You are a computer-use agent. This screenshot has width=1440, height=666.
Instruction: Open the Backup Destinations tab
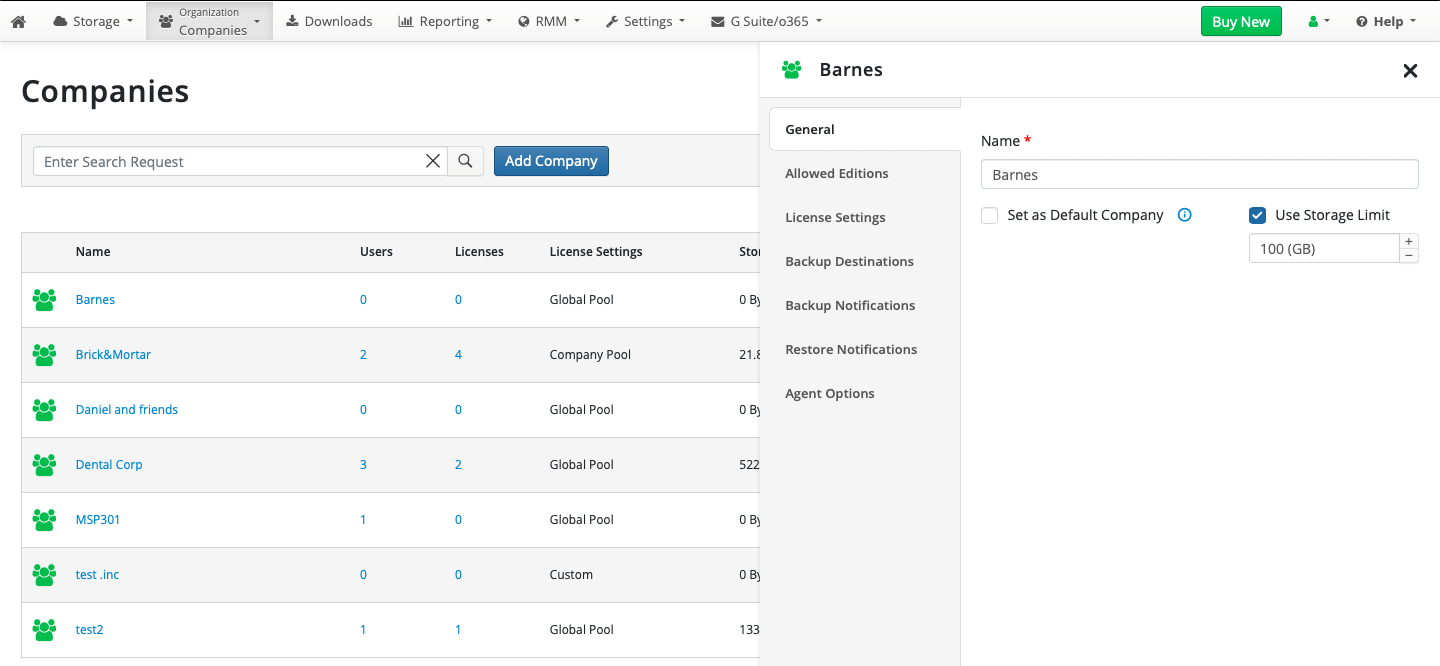point(849,261)
